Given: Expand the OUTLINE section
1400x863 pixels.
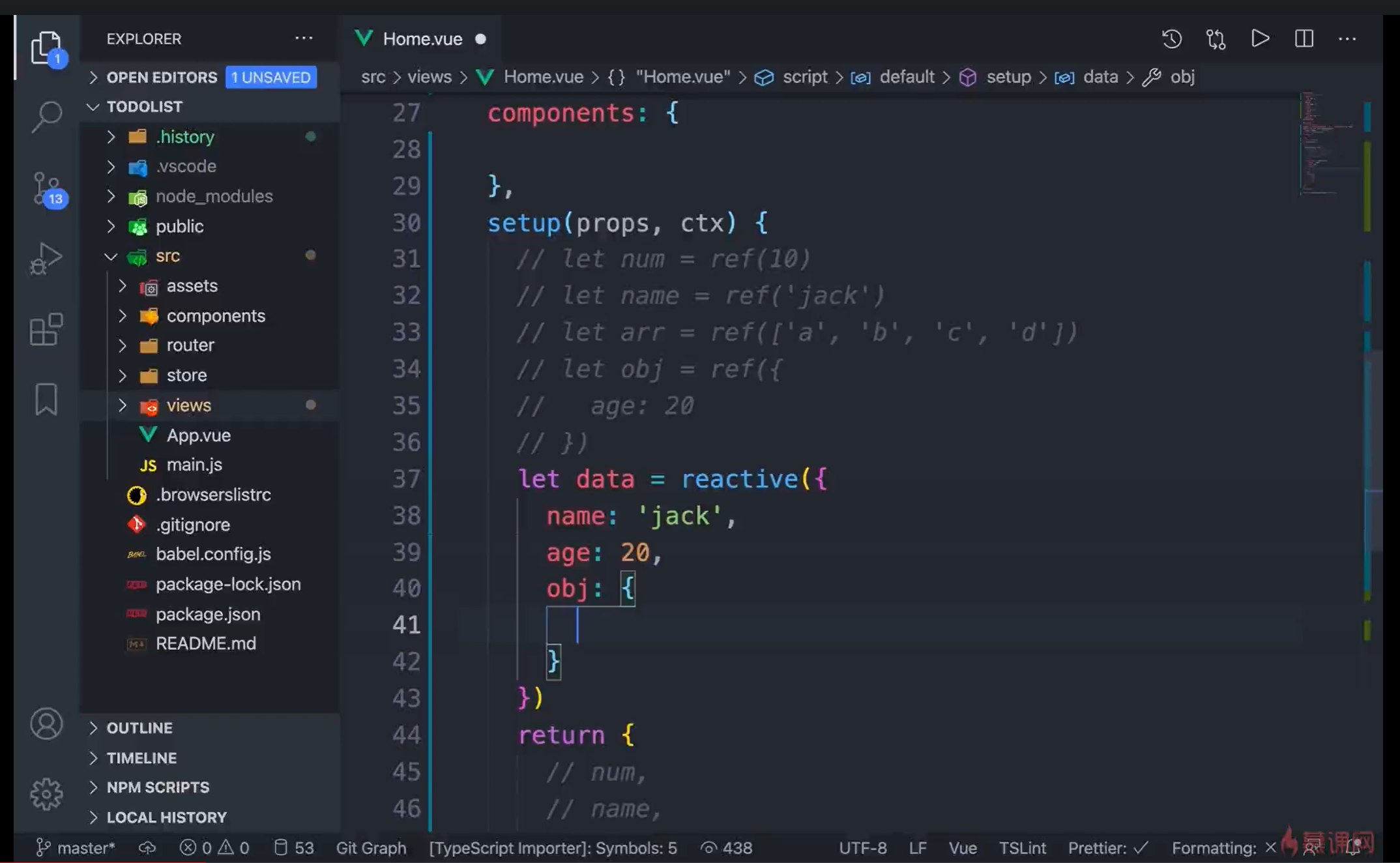Looking at the screenshot, I should [x=139, y=728].
